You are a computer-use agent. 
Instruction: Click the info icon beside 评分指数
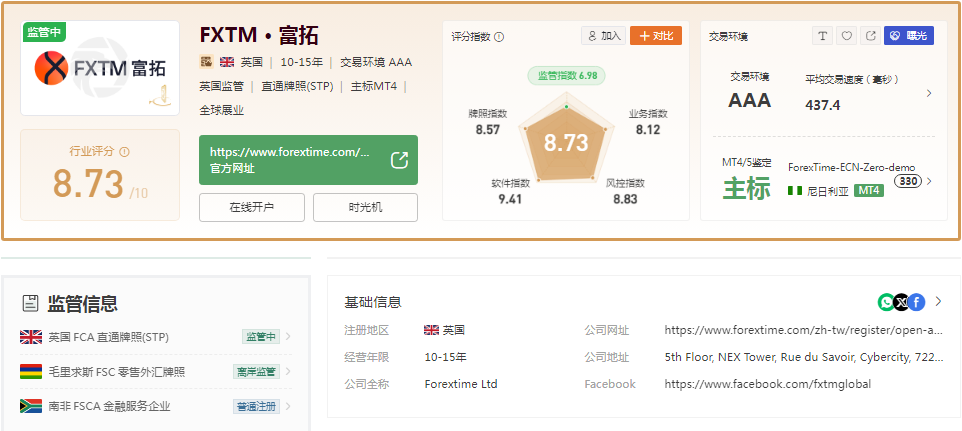coord(499,37)
